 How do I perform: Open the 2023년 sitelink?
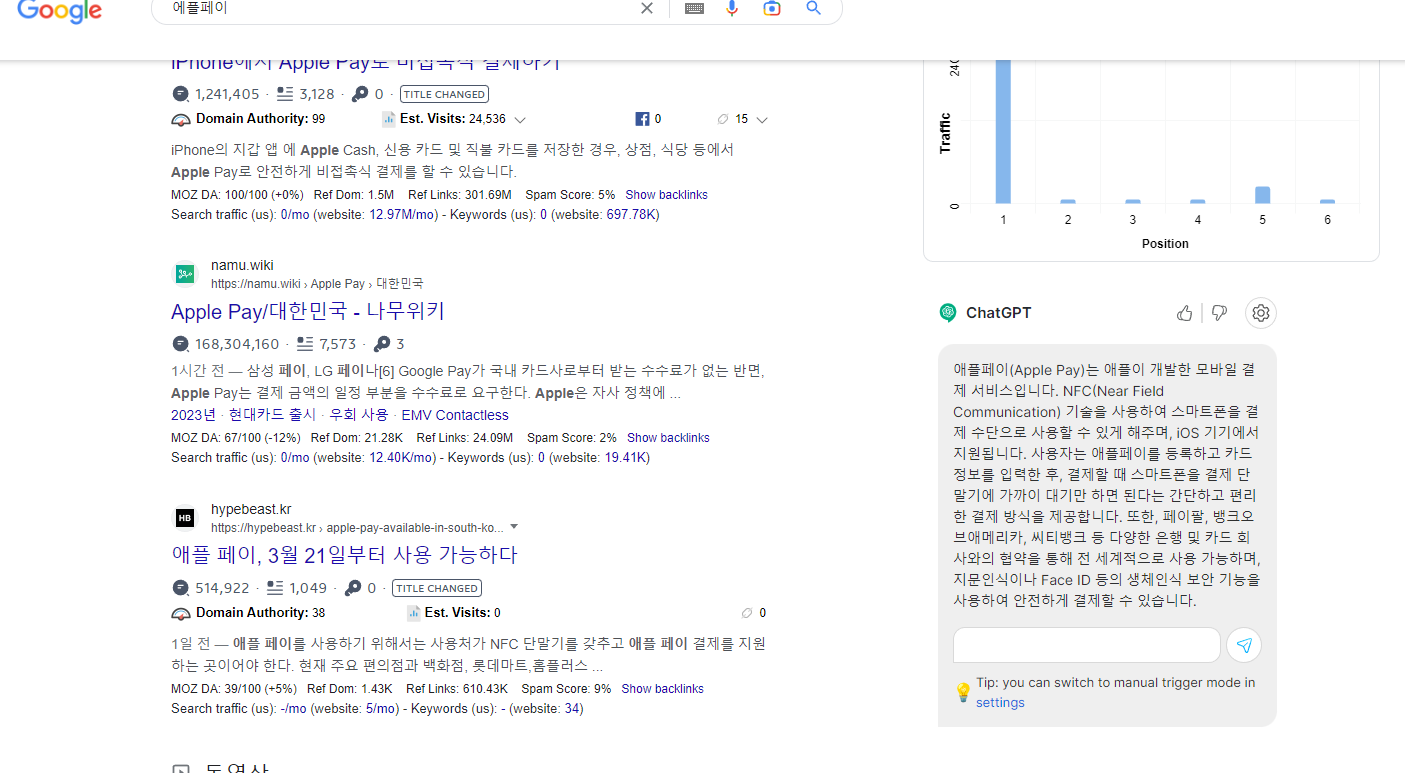pyautogui.click(x=193, y=415)
